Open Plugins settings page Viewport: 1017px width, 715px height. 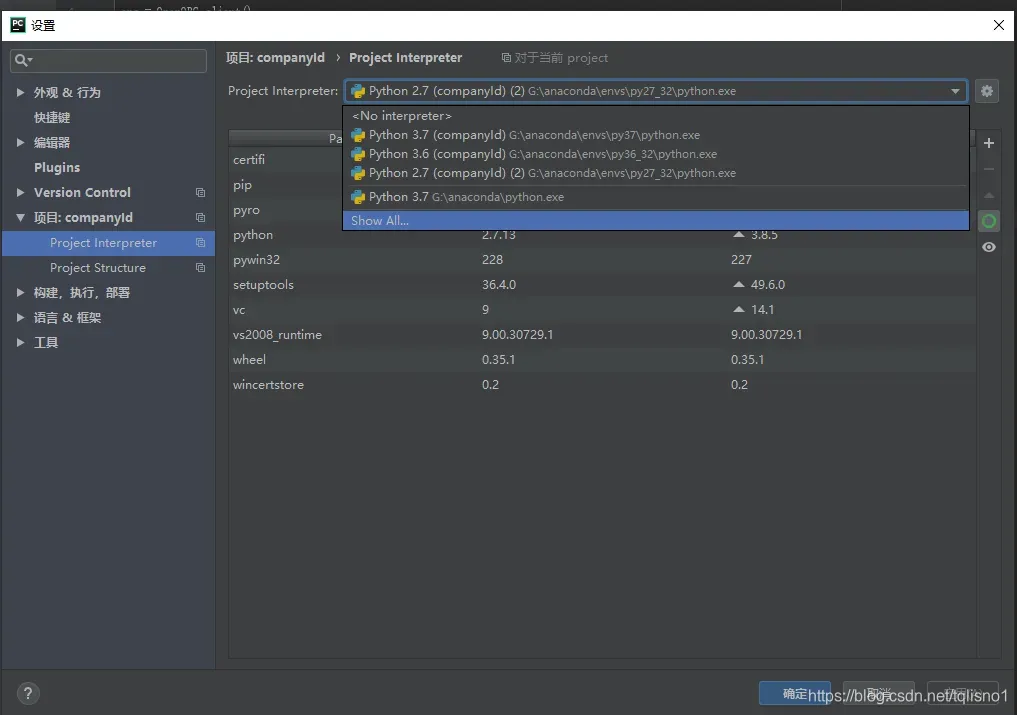pos(57,167)
